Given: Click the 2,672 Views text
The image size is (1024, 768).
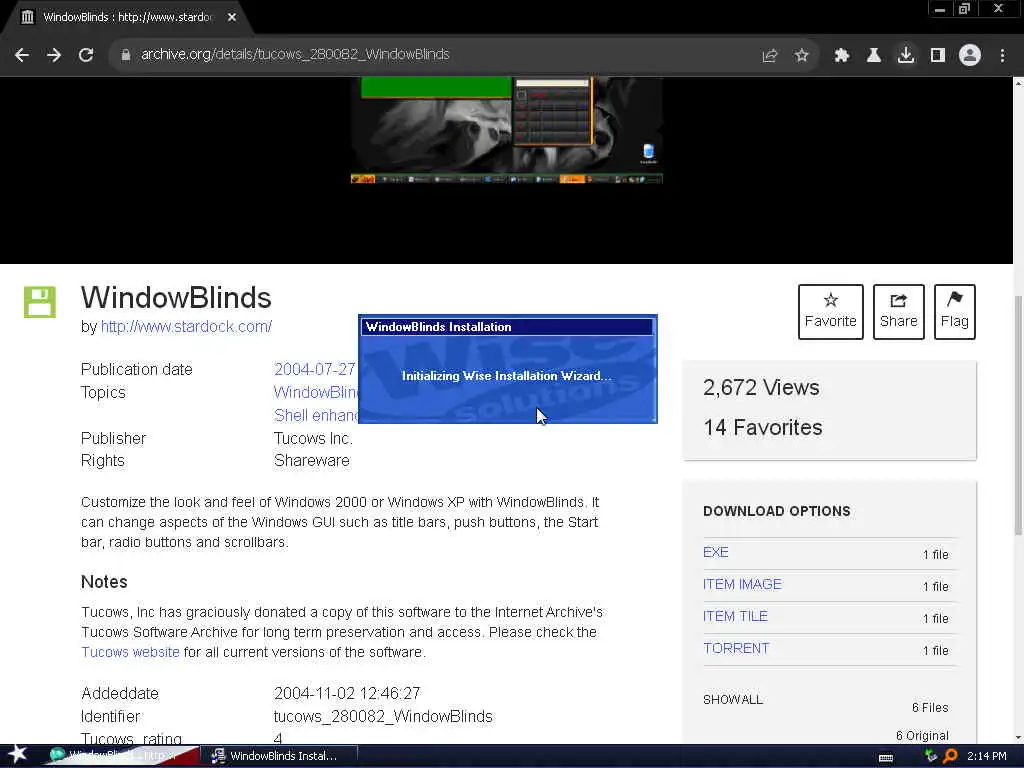Looking at the screenshot, I should [761, 387].
